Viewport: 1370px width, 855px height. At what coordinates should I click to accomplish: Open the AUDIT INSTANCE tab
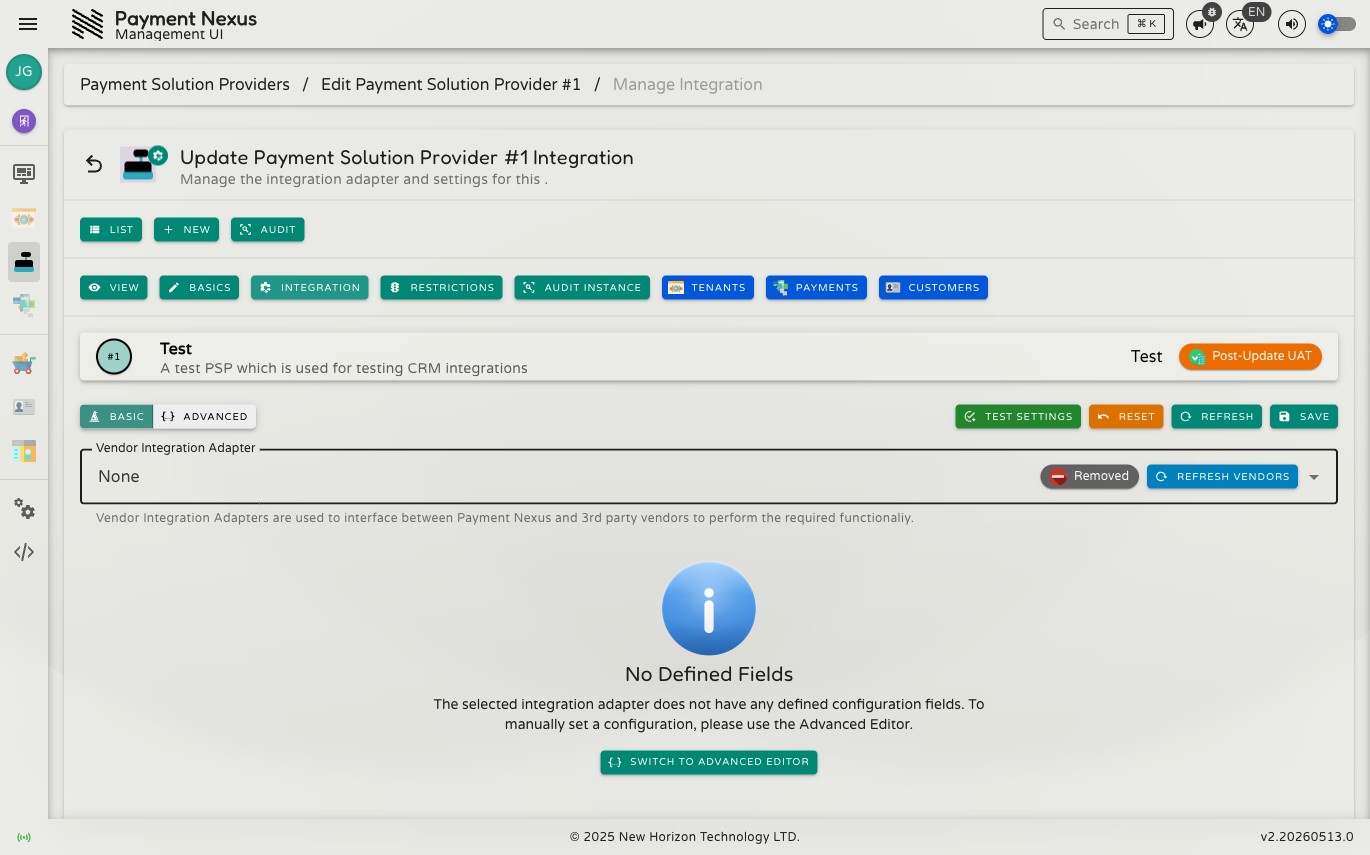click(582, 288)
